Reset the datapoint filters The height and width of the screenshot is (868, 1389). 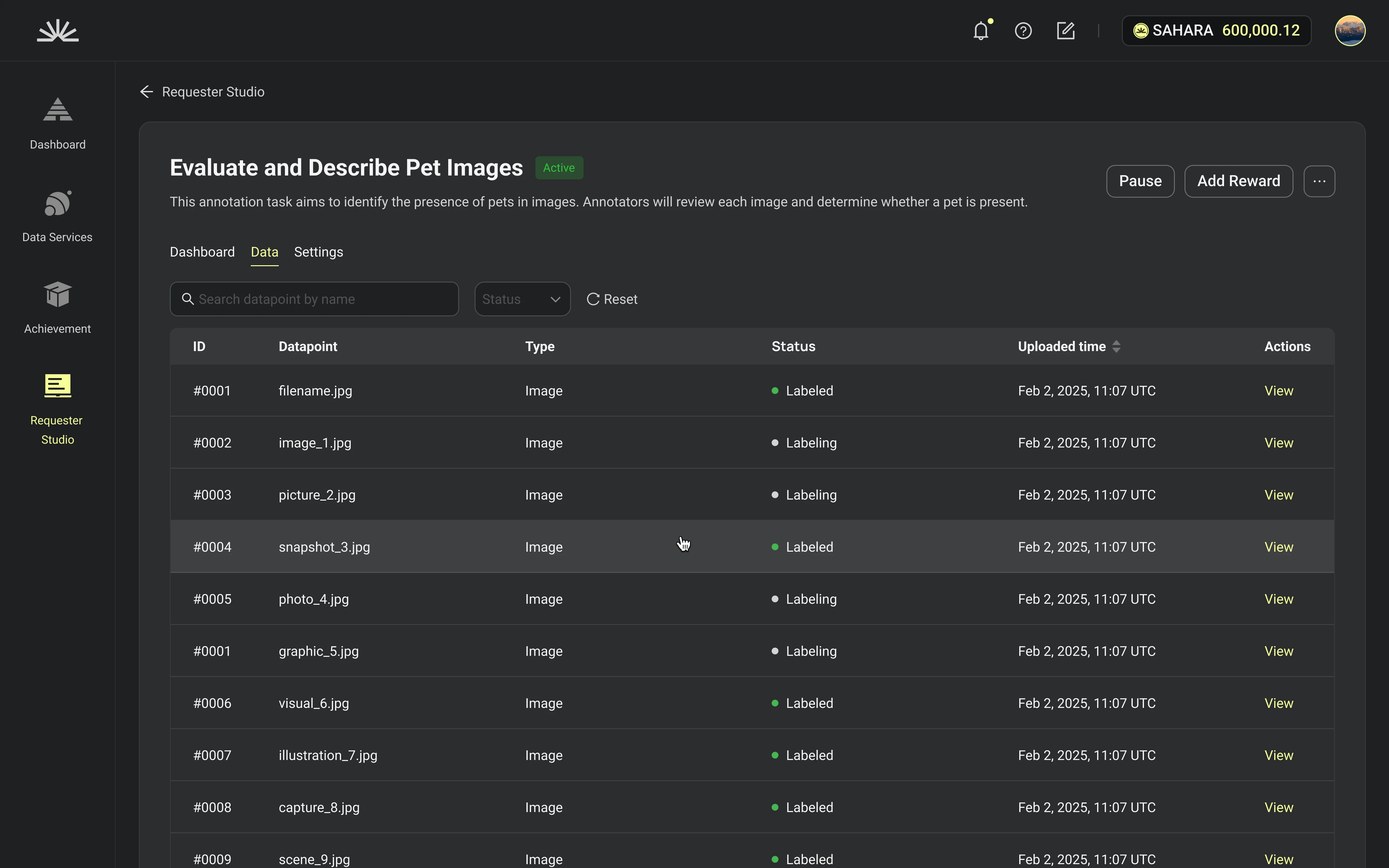pos(612,299)
